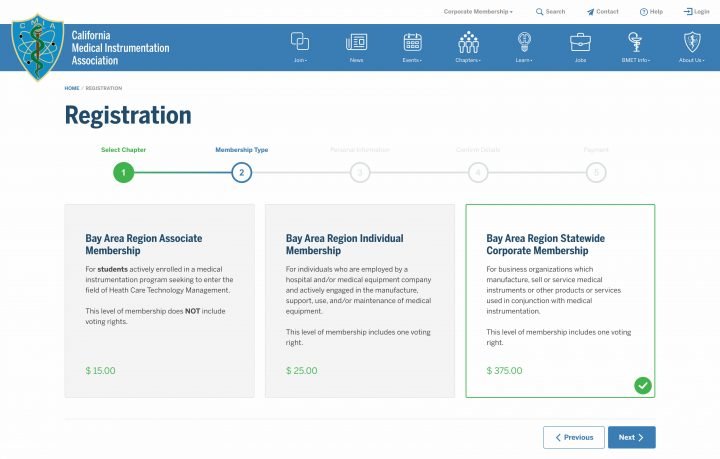
Task: Click the About Us label
Action: pyautogui.click(x=692, y=60)
